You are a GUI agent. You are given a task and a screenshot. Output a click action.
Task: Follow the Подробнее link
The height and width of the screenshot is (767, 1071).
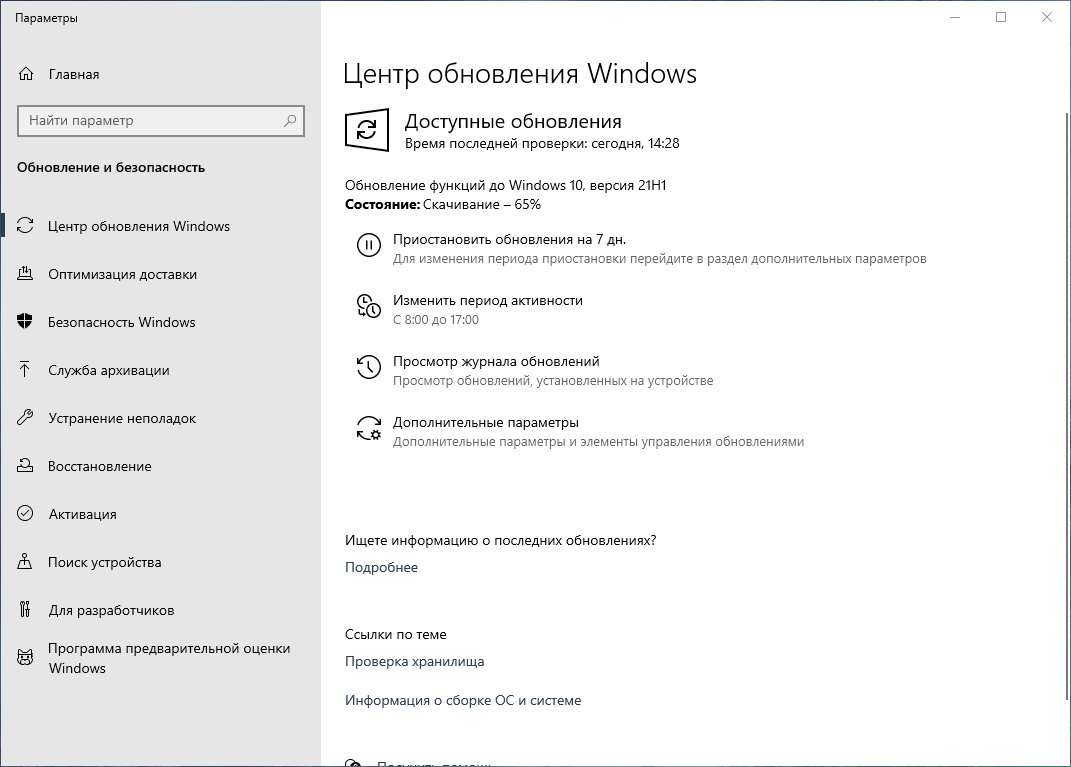point(381,567)
